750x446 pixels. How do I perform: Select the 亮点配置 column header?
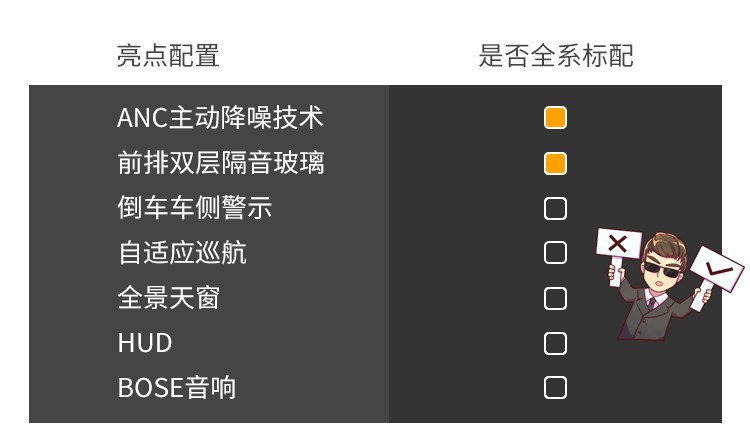(x=168, y=56)
